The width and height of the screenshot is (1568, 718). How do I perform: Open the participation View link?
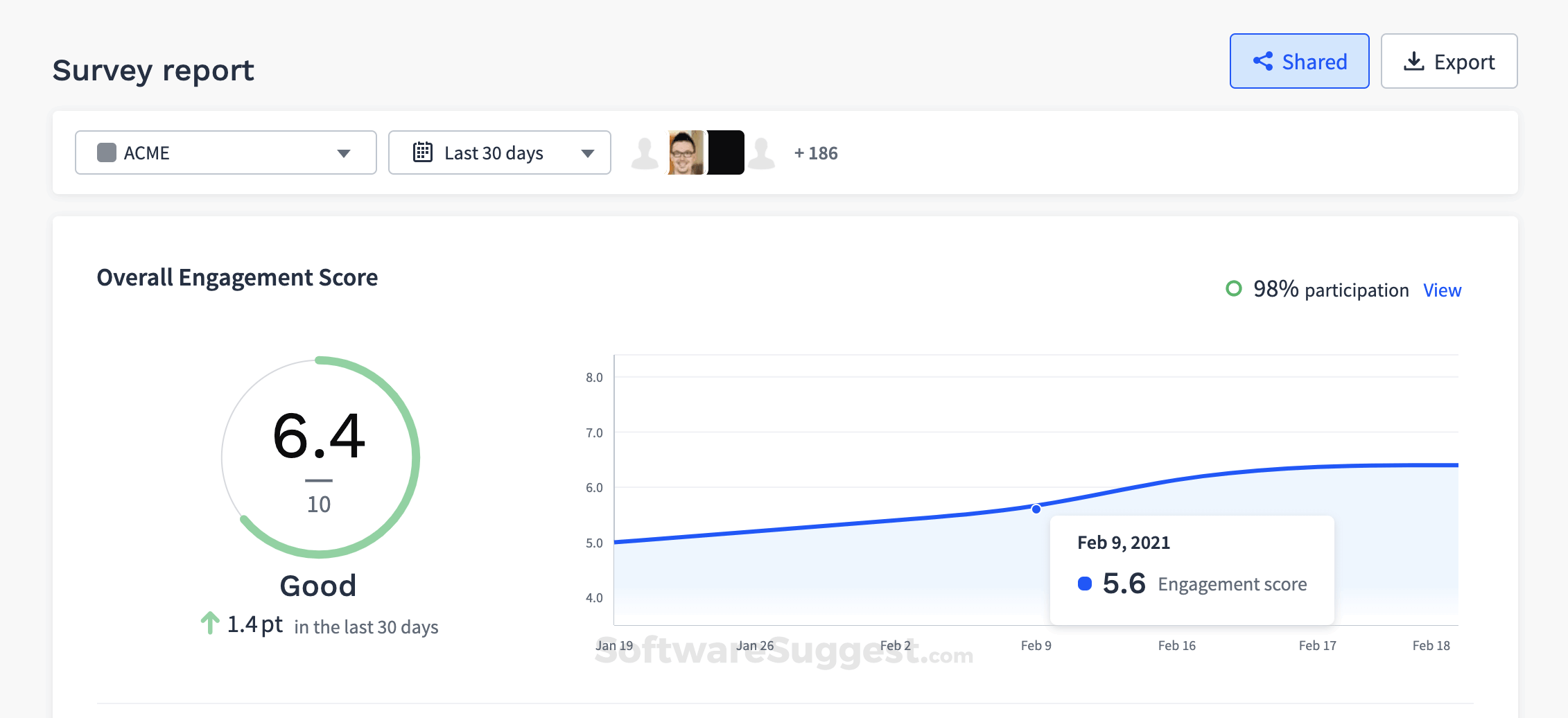click(x=1442, y=290)
